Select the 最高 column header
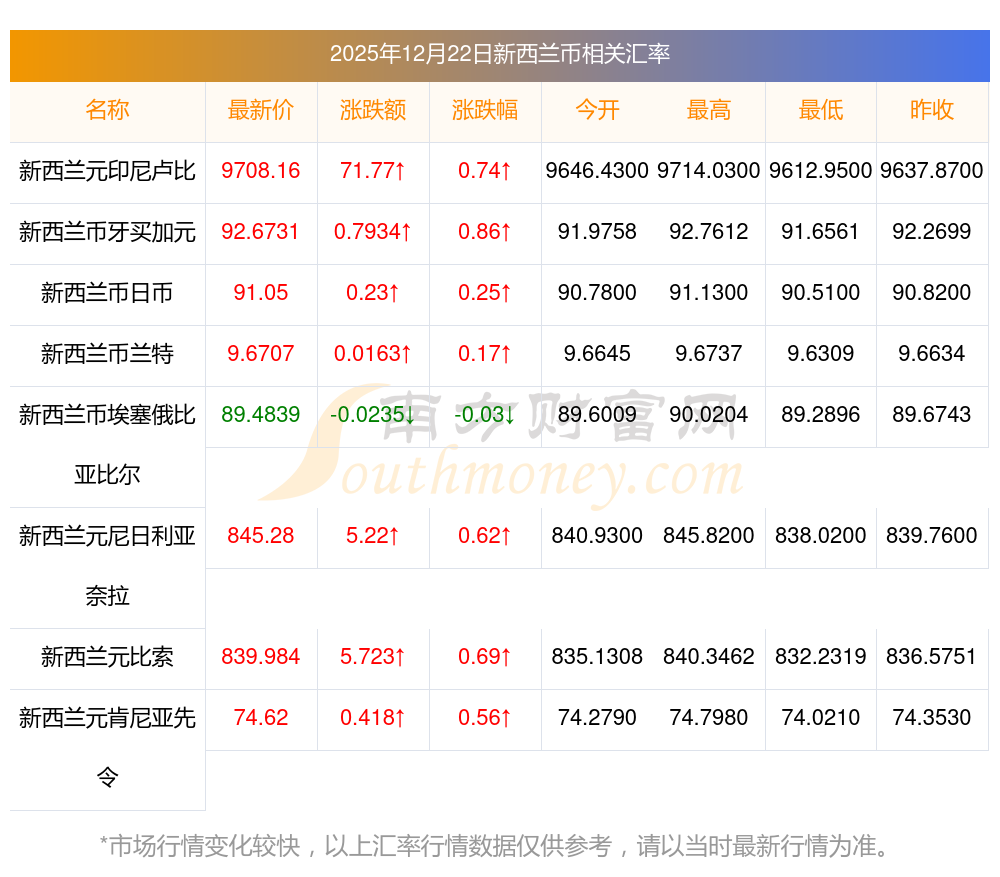 709,110
